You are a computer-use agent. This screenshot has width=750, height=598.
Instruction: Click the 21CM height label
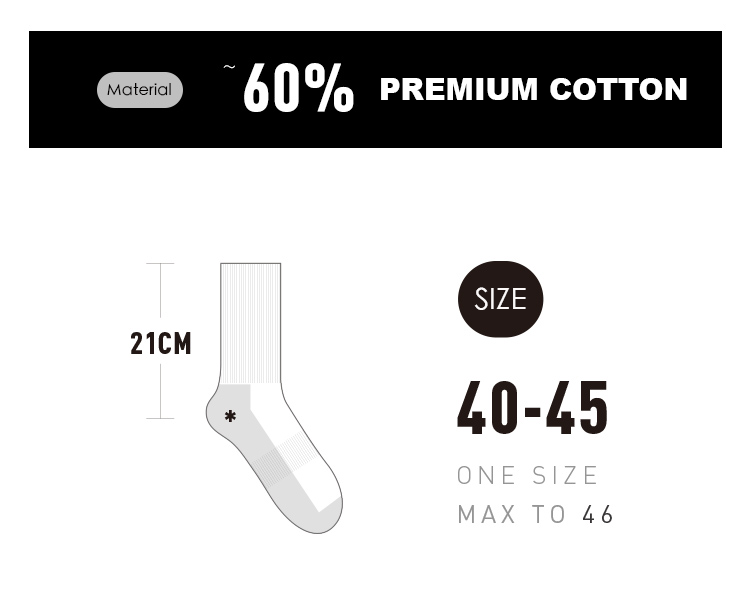coord(160,344)
